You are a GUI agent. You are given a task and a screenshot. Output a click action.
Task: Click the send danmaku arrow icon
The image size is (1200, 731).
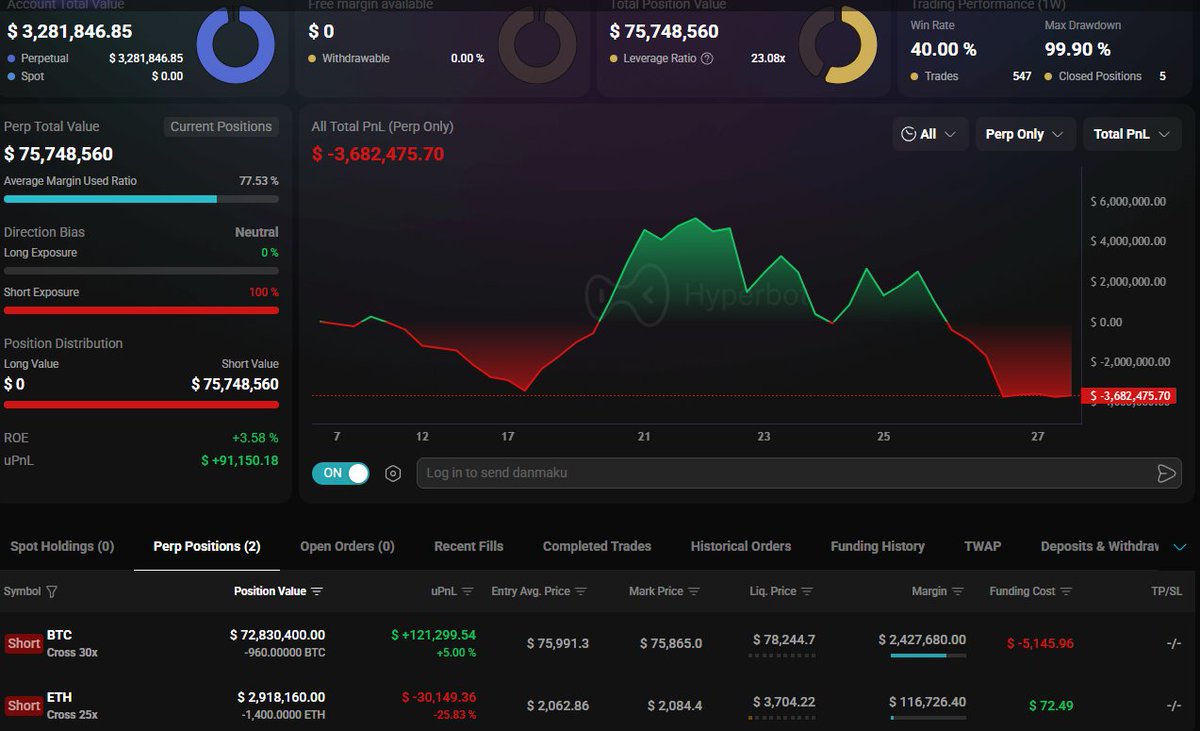tap(1166, 473)
